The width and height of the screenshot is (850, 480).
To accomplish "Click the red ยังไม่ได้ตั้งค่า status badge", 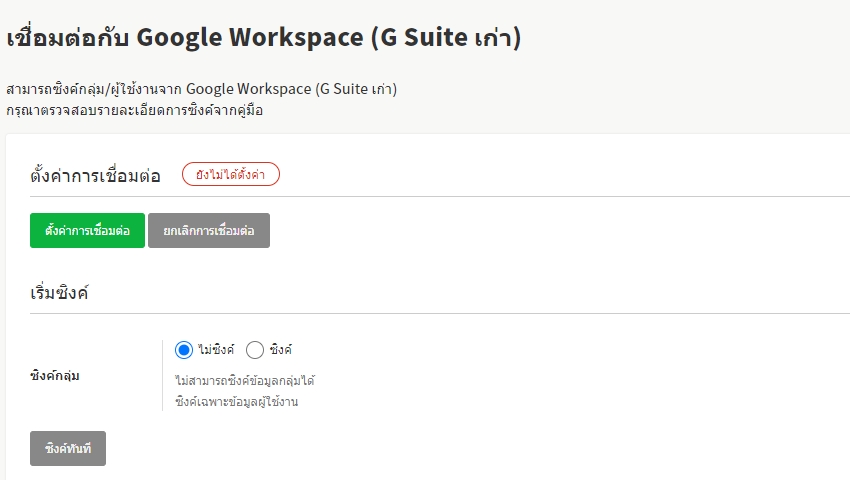I will coord(230,174).
